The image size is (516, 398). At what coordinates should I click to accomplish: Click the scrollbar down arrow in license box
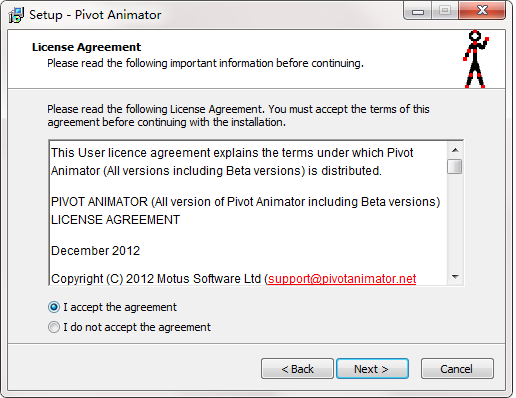pos(455,277)
